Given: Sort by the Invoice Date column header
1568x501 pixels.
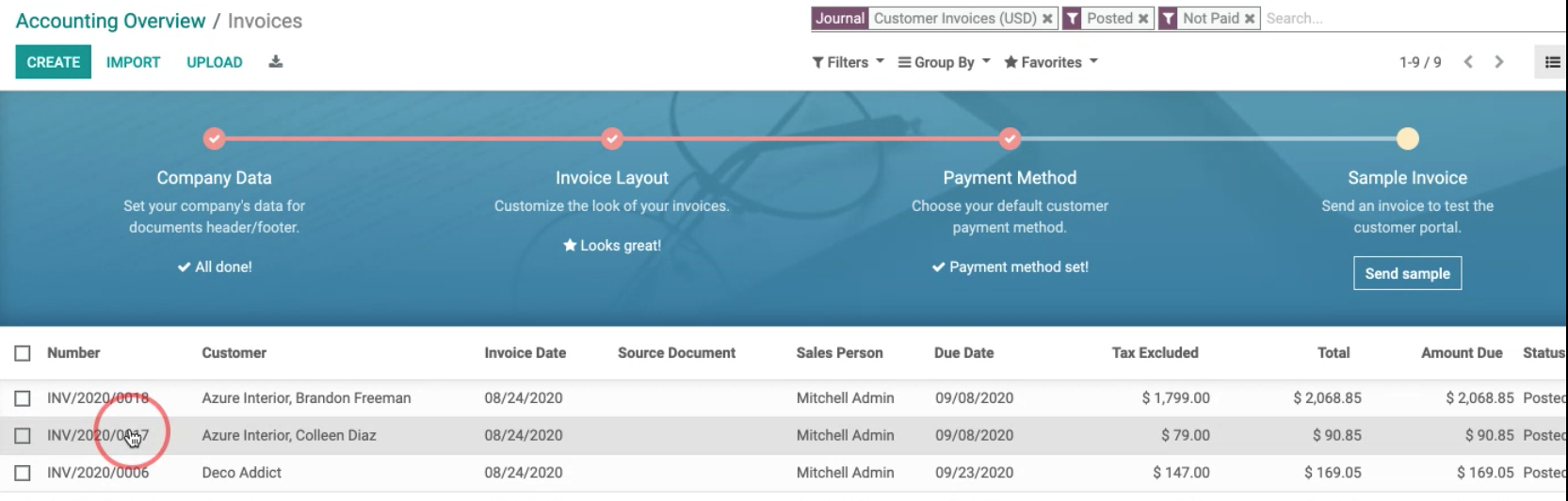Looking at the screenshot, I should point(525,353).
